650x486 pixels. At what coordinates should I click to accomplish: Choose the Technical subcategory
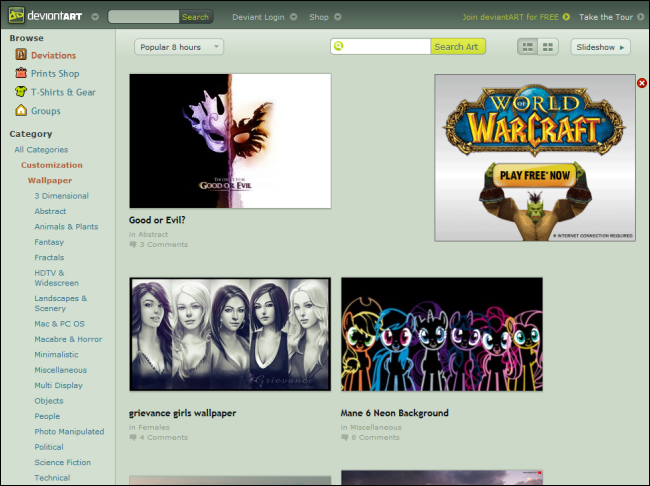(x=52, y=477)
